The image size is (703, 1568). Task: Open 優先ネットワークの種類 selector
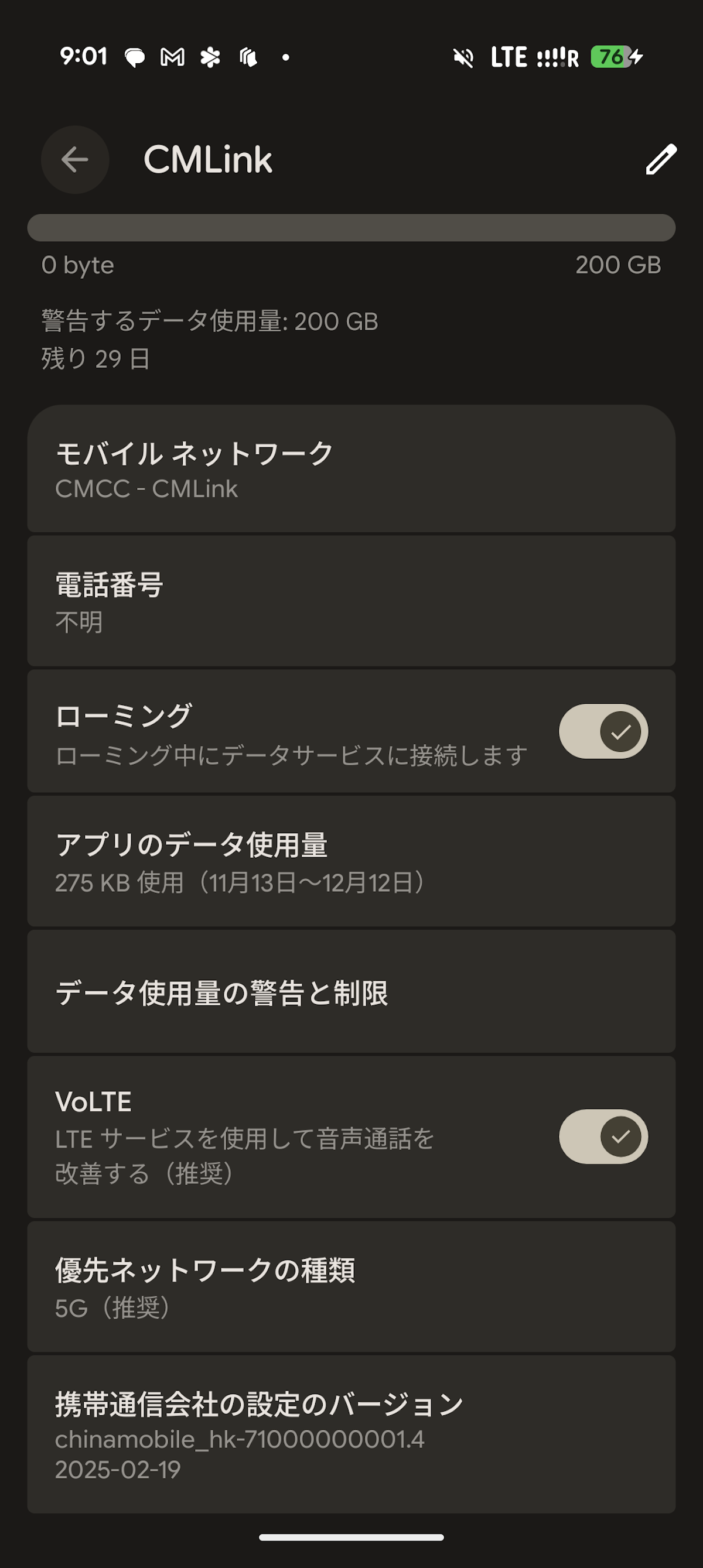[x=351, y=1286]
